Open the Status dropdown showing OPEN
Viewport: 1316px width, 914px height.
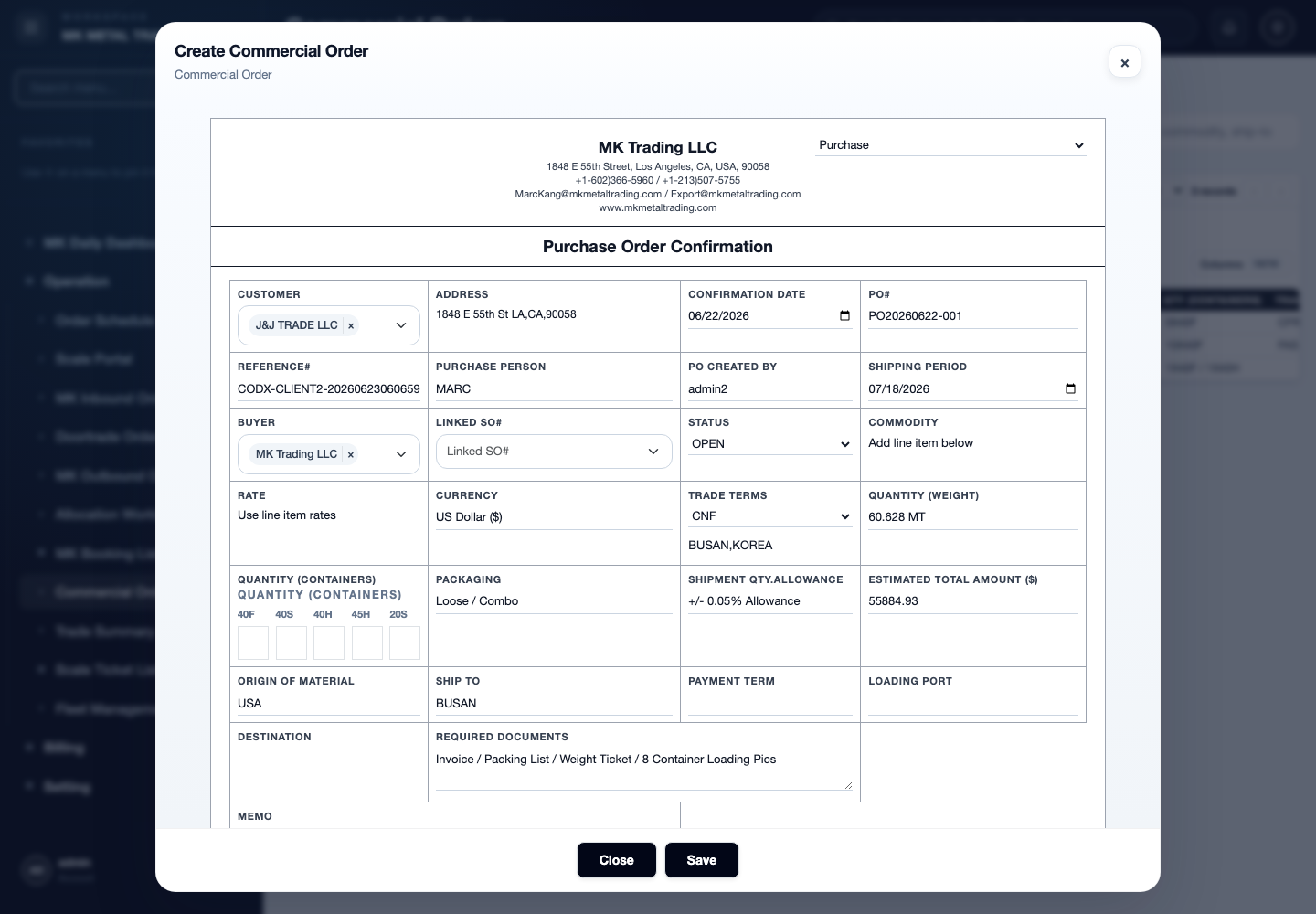(769, 444)
